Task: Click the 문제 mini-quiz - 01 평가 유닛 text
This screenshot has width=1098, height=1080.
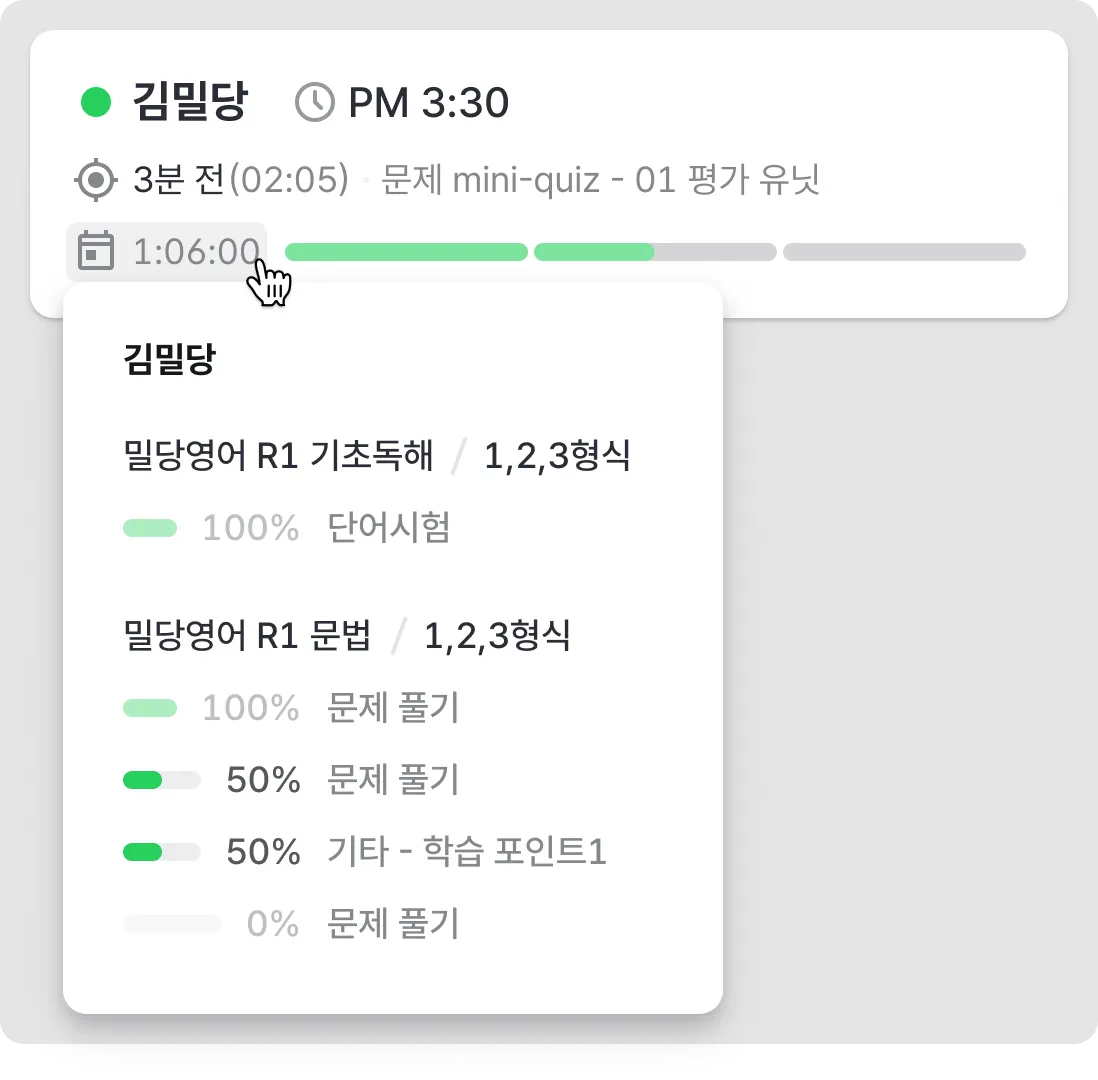Action: pyautogui.click(x=600, y=181)
